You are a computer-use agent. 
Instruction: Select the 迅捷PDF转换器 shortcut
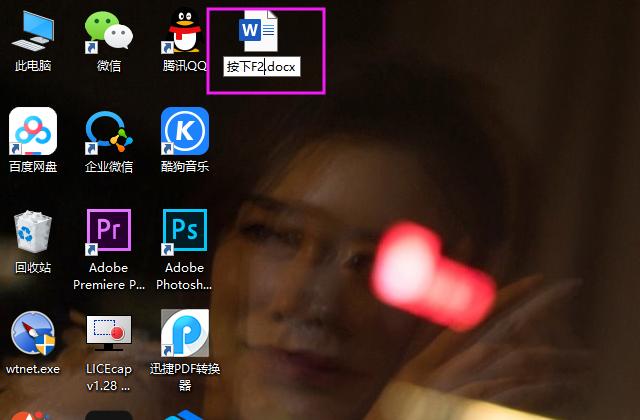click(184, 333)
